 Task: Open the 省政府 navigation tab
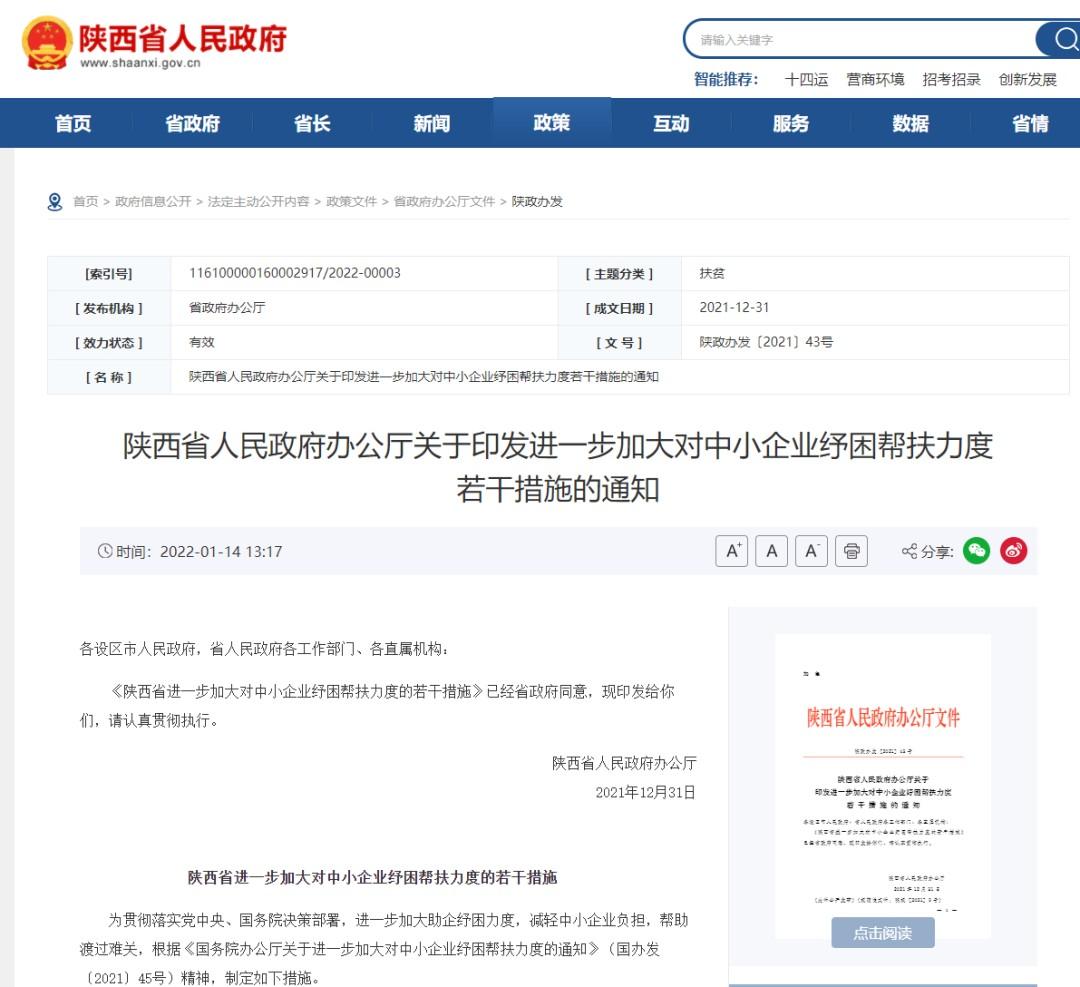click(192, 123)
